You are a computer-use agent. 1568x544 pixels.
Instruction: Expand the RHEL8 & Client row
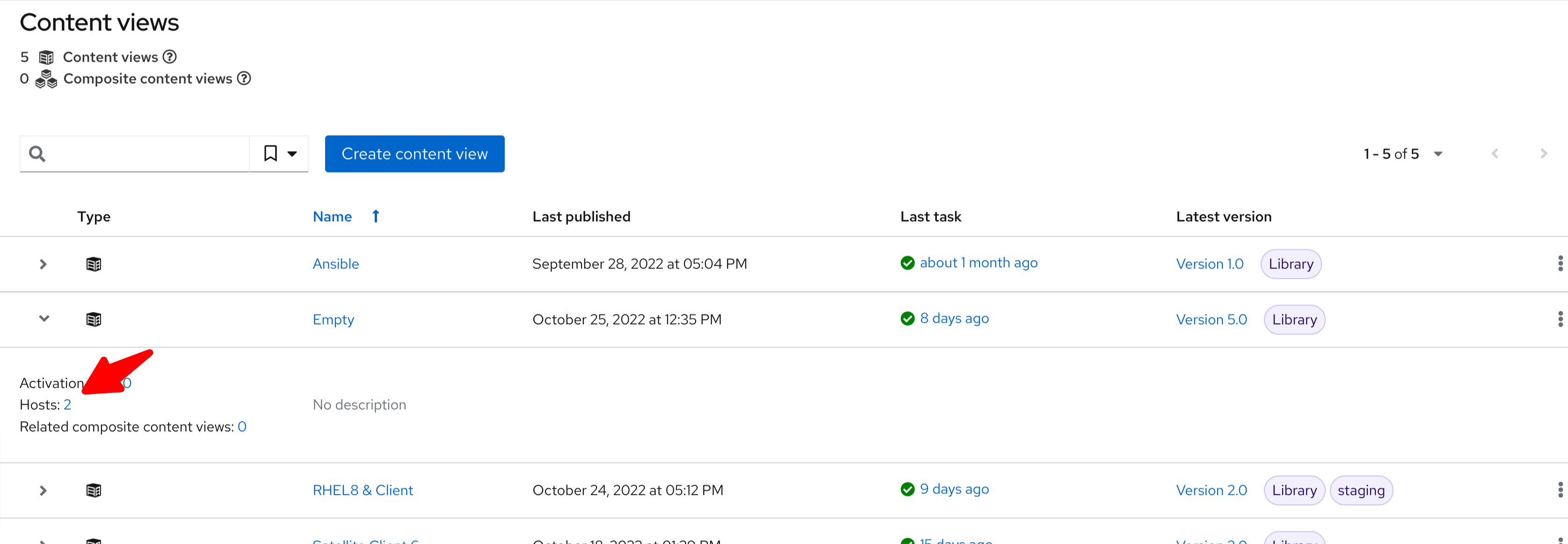coord(43,491)
